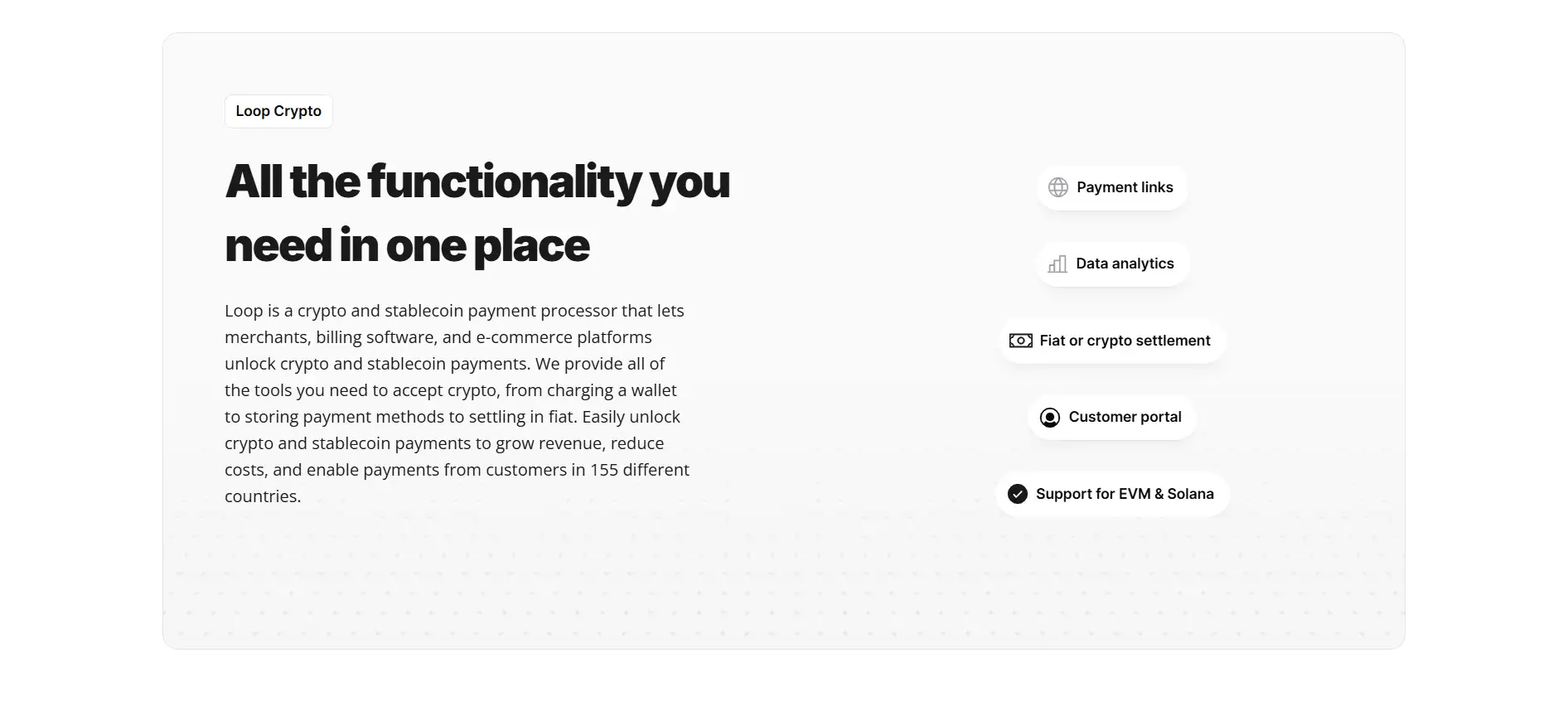Click the user avatar icon for Customer portal

(x=1049, y=418)
